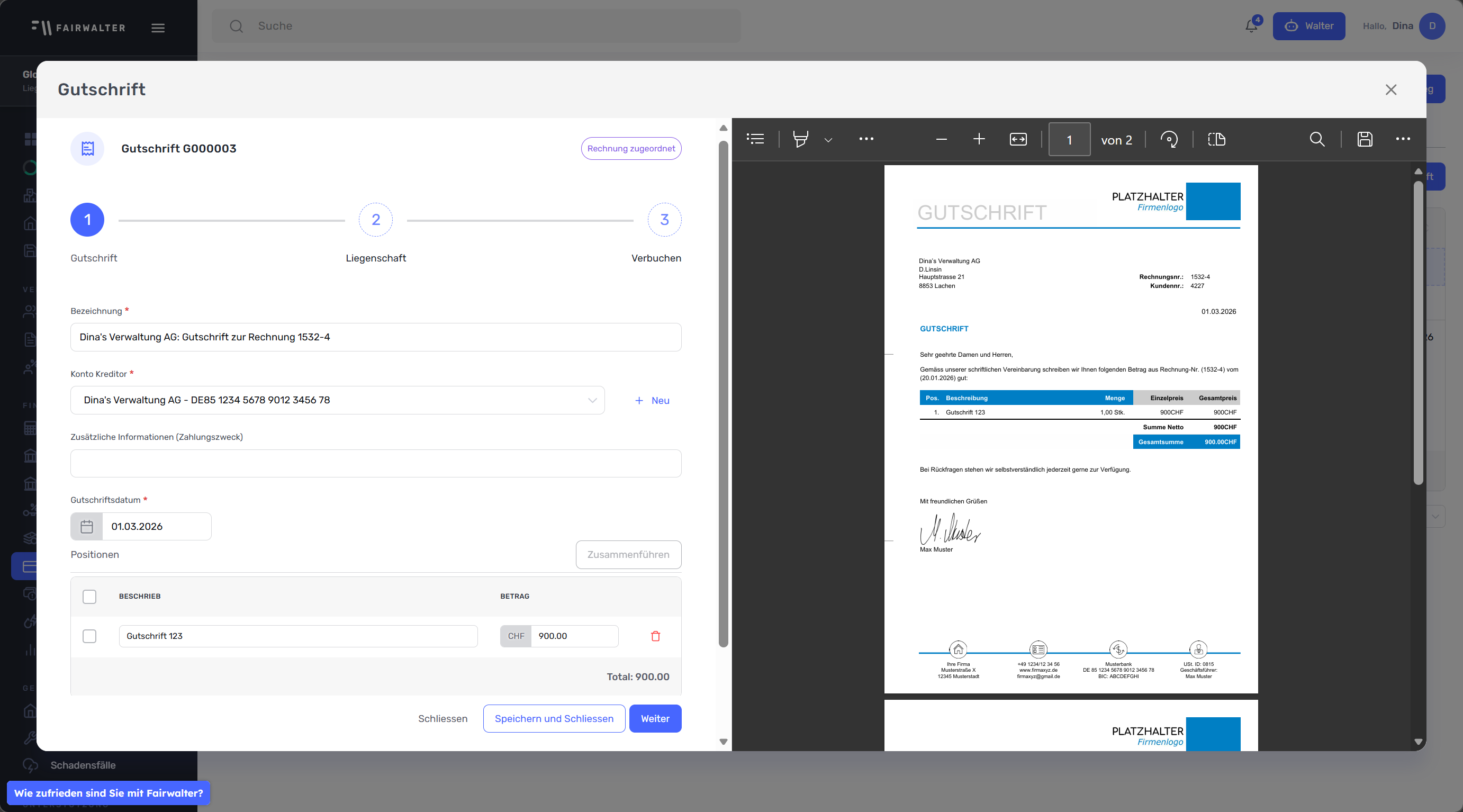Image resolution: width=1463 pixels, height=812 pixels.
Task: Click the Bezeichnung text field
Action: pyautogui.click(x=375, y=337)
